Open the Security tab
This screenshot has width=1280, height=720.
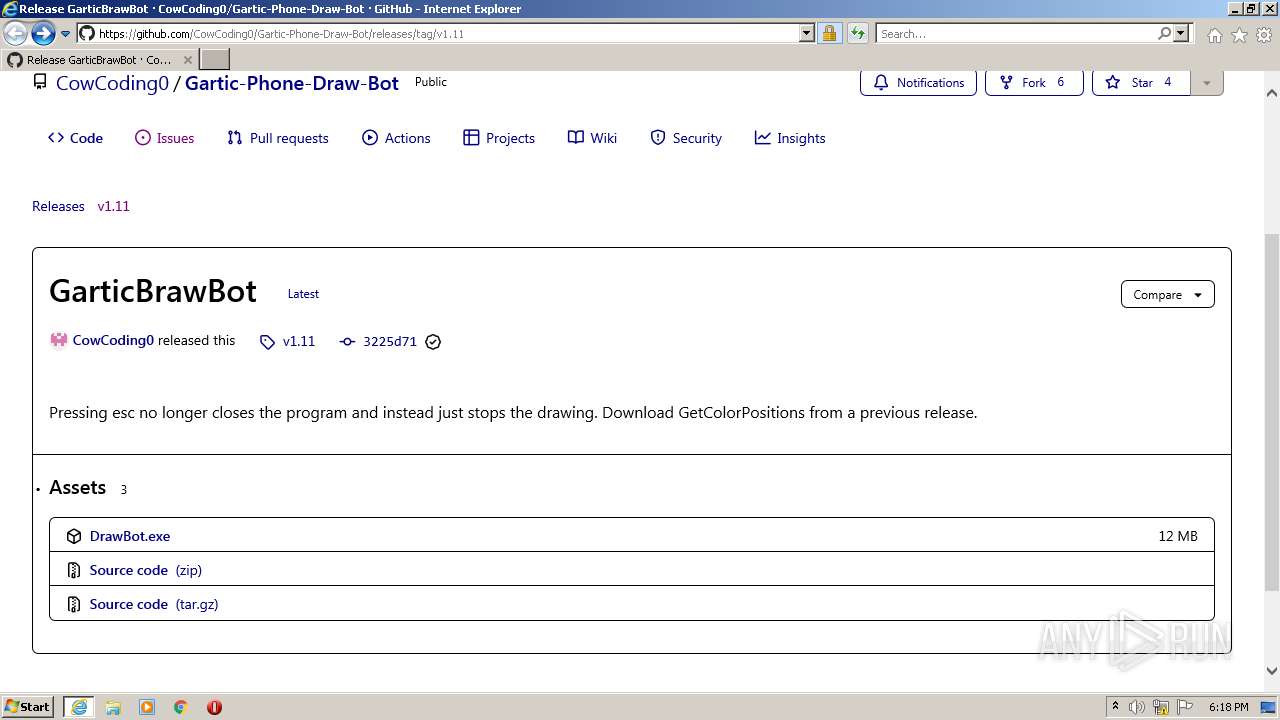686,138
